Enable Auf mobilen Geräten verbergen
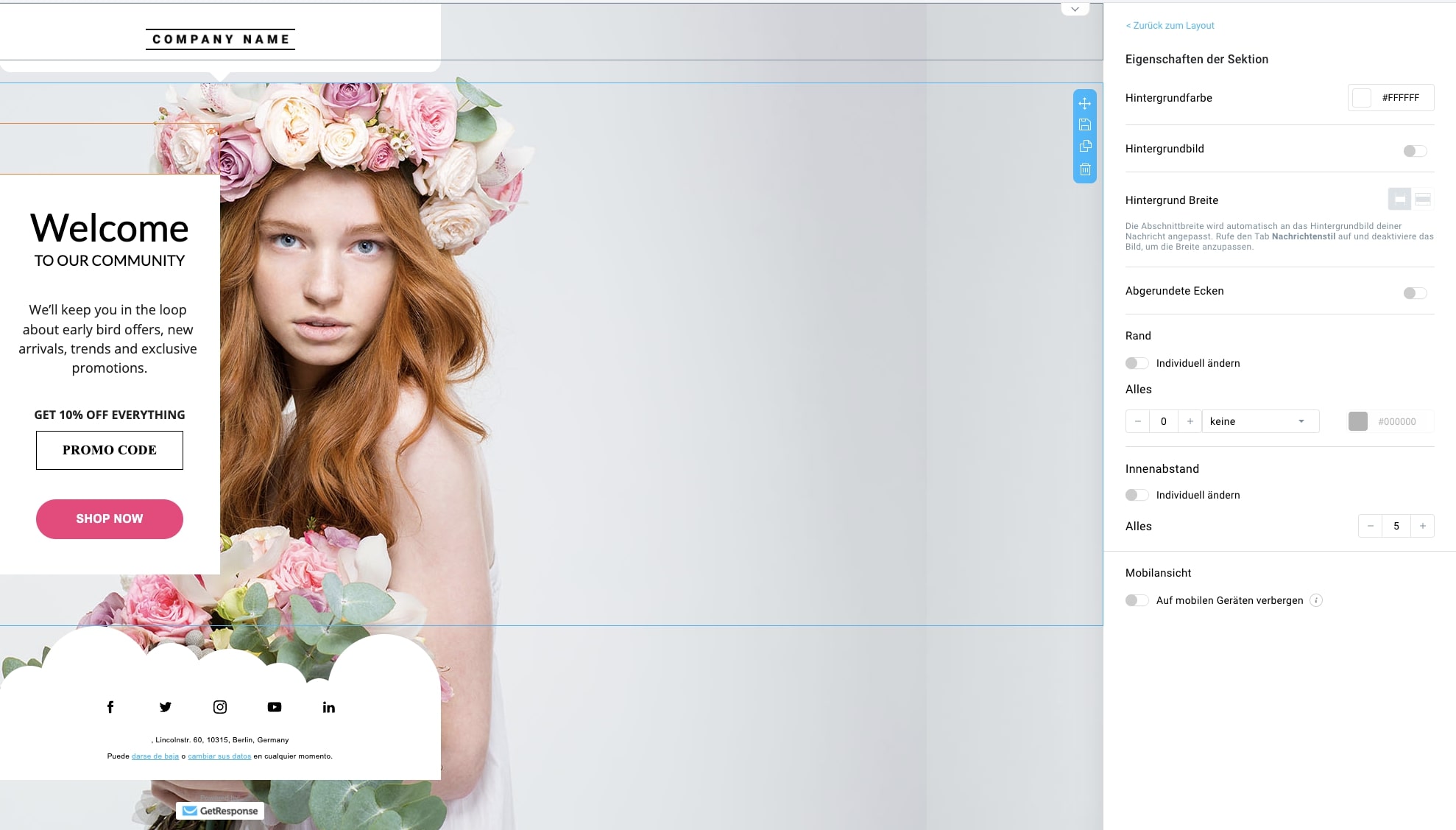The image size is (1456, 830). pos(1137,600)
